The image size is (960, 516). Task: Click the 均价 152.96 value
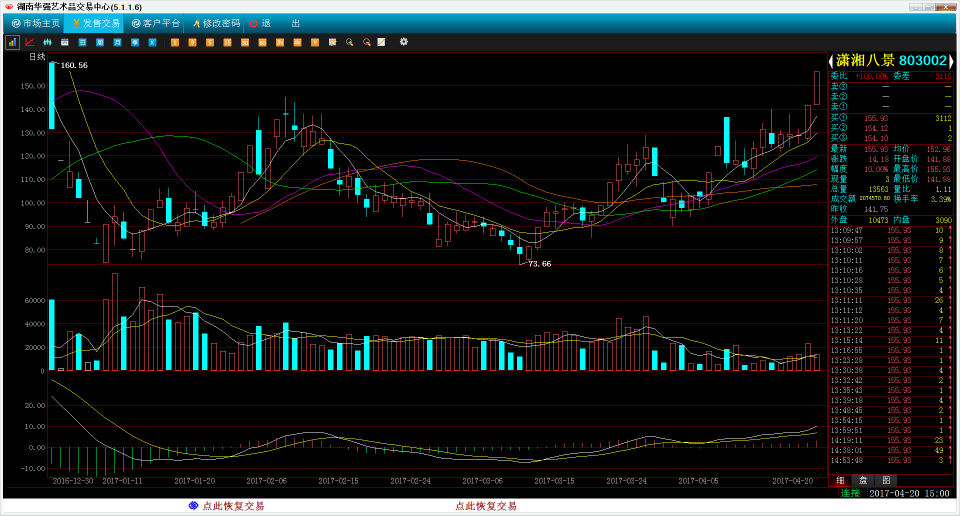pyautogui.click(x=939, y=149)
